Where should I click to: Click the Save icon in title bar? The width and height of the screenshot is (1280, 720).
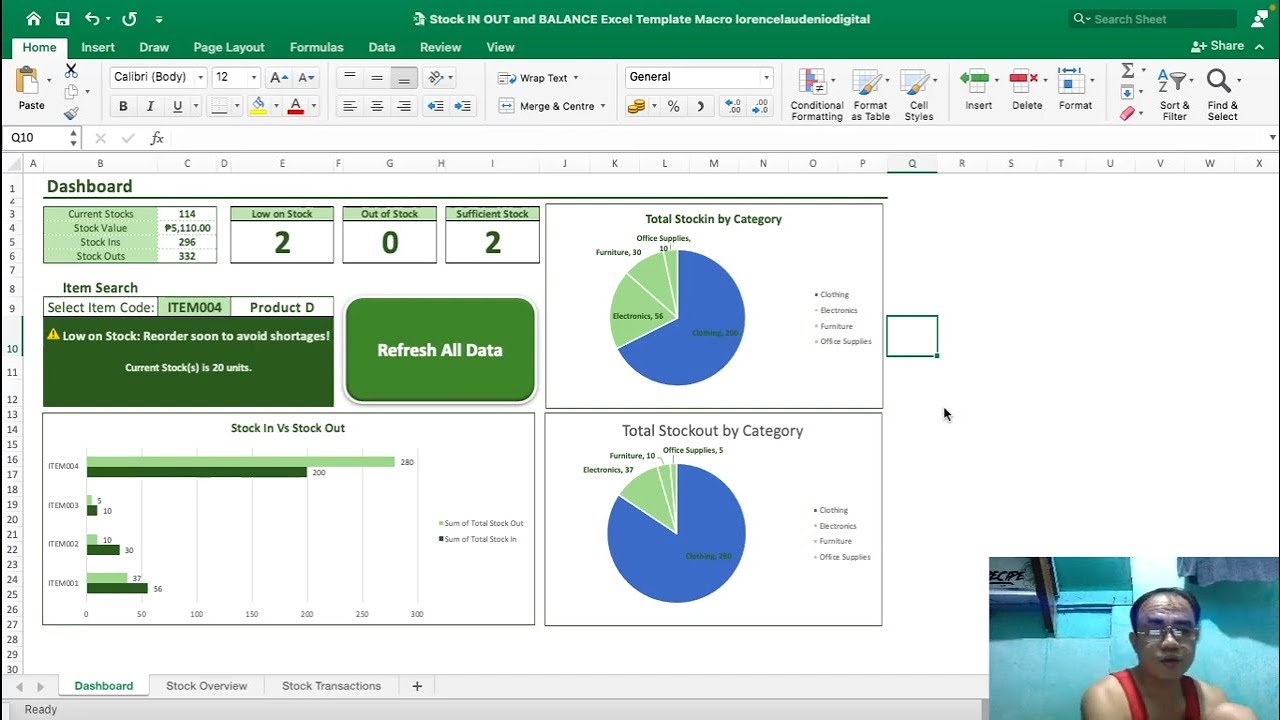[63, 19]
